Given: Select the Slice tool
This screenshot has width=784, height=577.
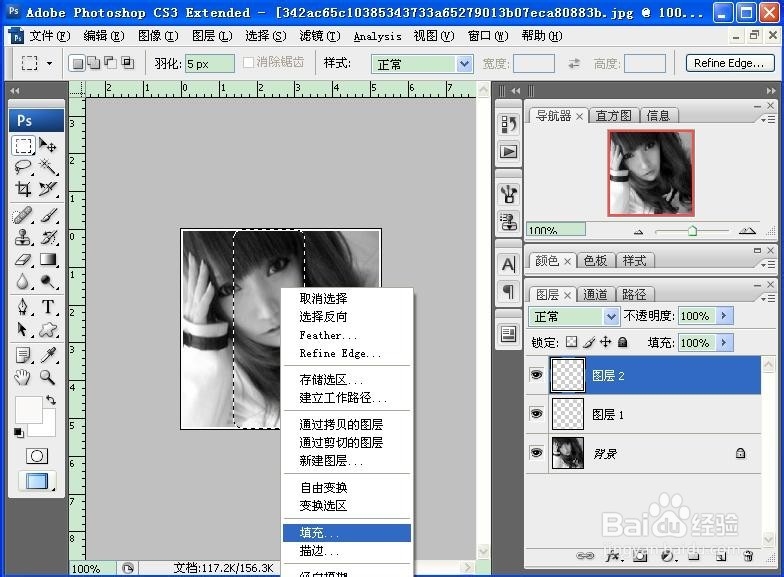Looking at the screenshot, I should pyautogui.click(x=48, y=189).
